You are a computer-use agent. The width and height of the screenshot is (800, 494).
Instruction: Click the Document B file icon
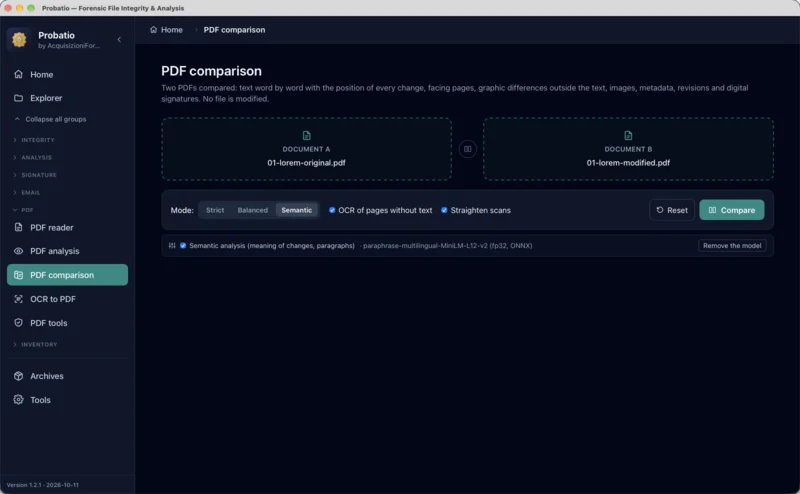click(628, 136)
